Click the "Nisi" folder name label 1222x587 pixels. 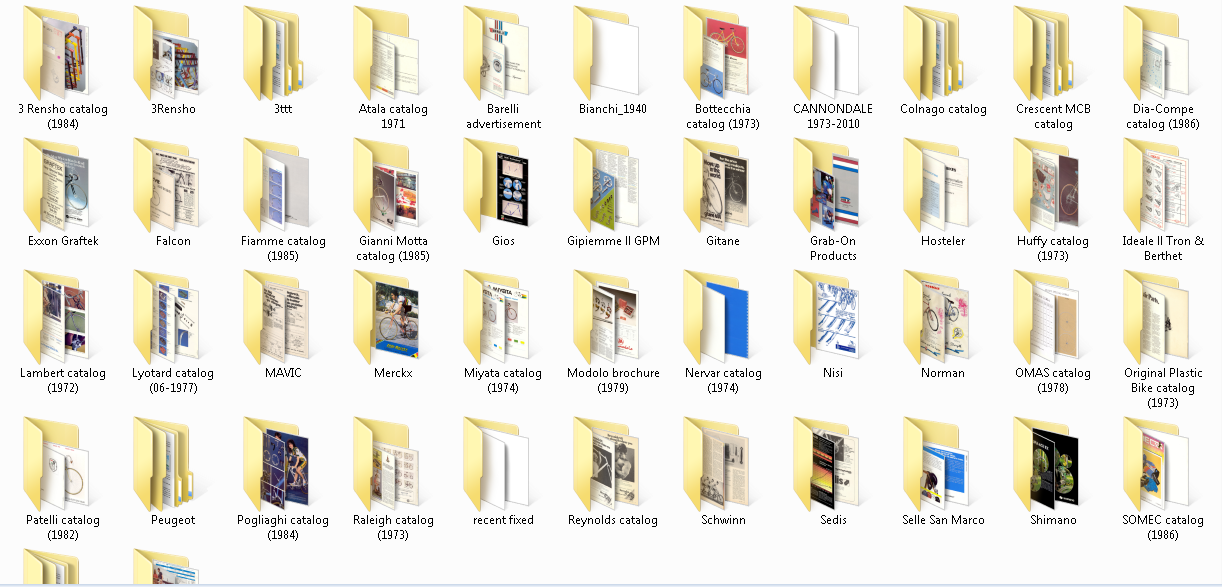(x=833, y=373)
